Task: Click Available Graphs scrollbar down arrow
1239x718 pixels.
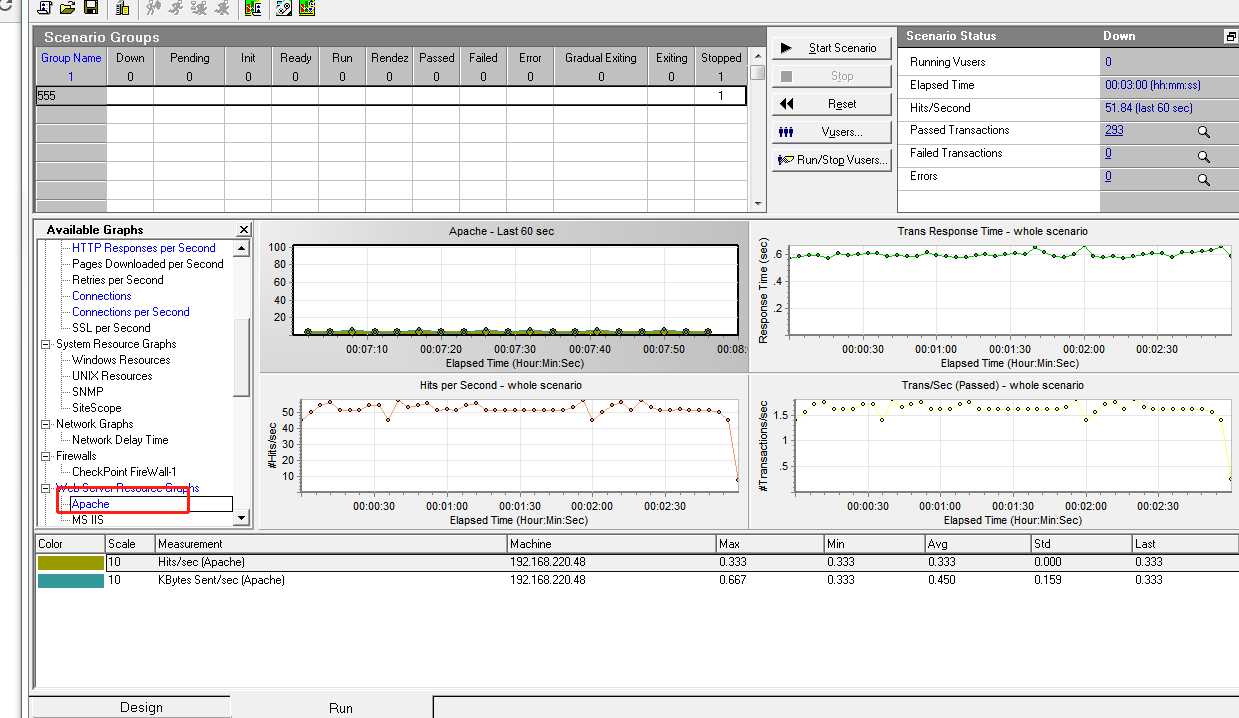Action: coord(241,518)
